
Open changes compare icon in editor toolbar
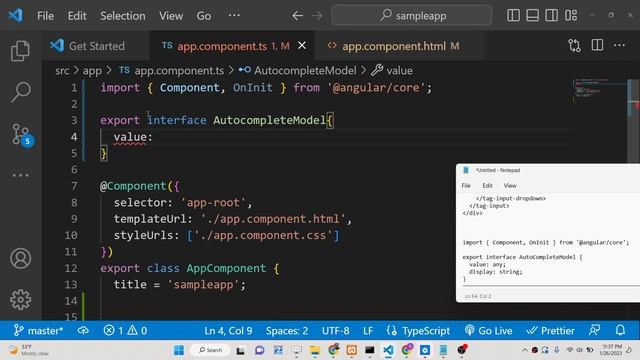tap(574, 45)
